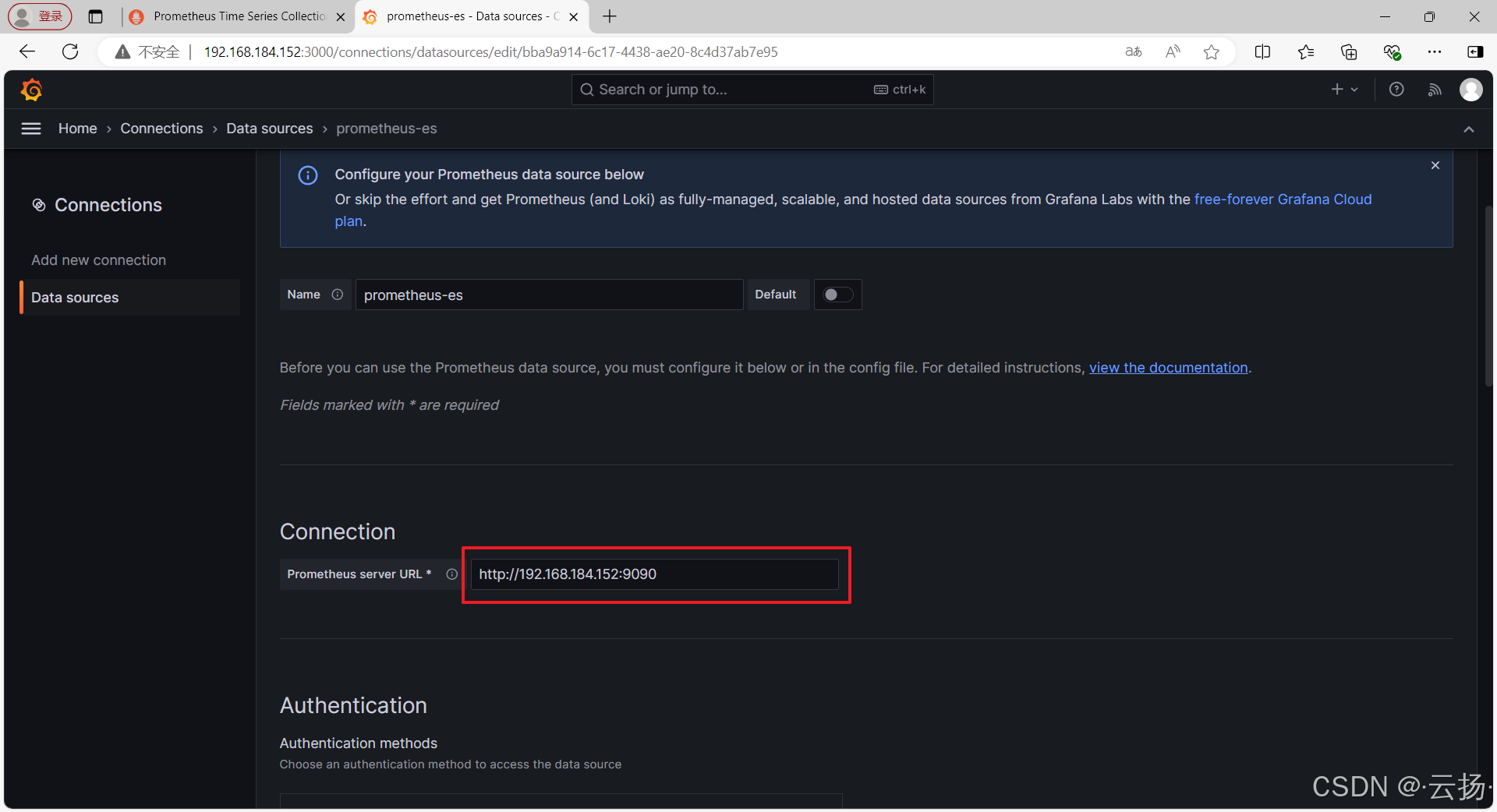Click the info icon beside Name

(338, 295)
